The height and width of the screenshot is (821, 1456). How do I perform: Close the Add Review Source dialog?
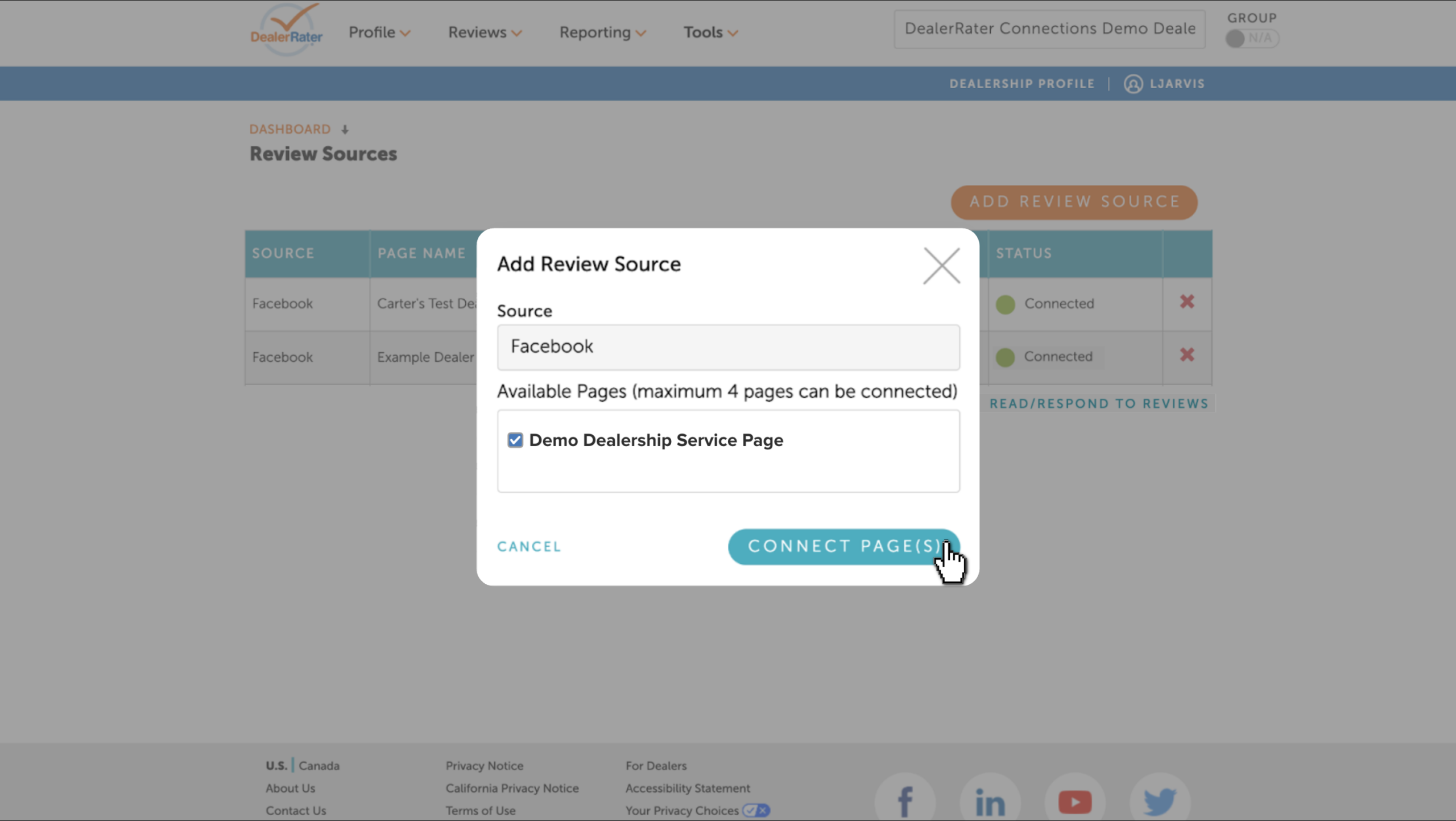point(942,266)
